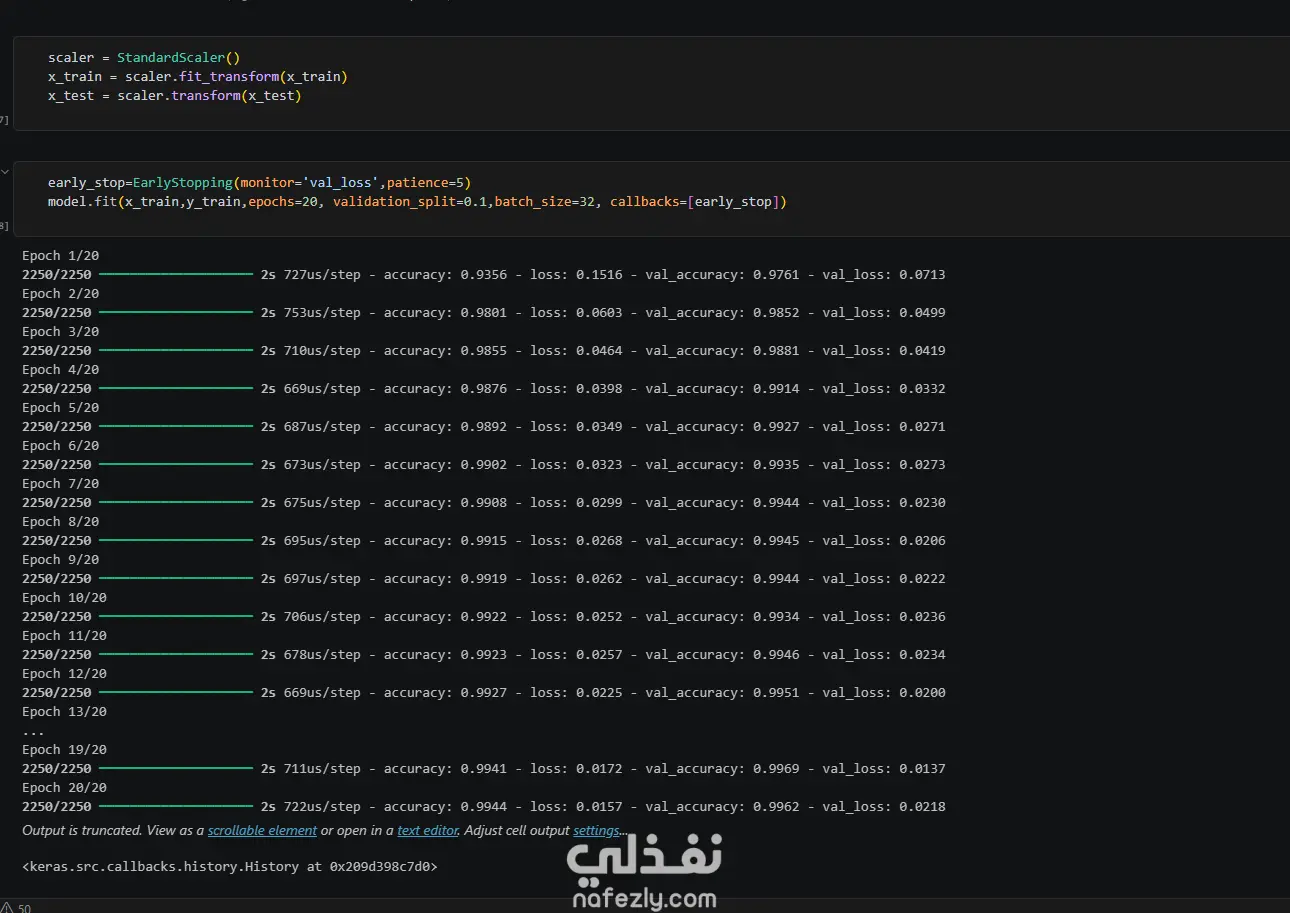Click the 'Epoch 5/20' output line
1290x913 pixels.
60,408
